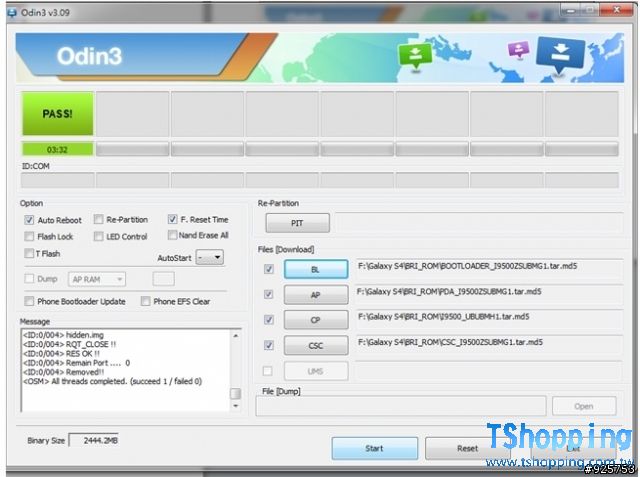Uncheck the CP file checkbox
640x477 pixels.
click(x=269, y=319)
